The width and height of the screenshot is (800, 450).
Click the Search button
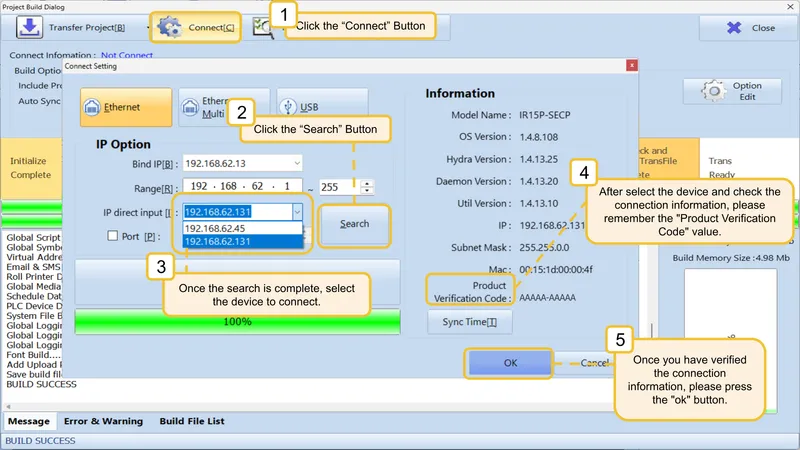click(x=354, y=224)
